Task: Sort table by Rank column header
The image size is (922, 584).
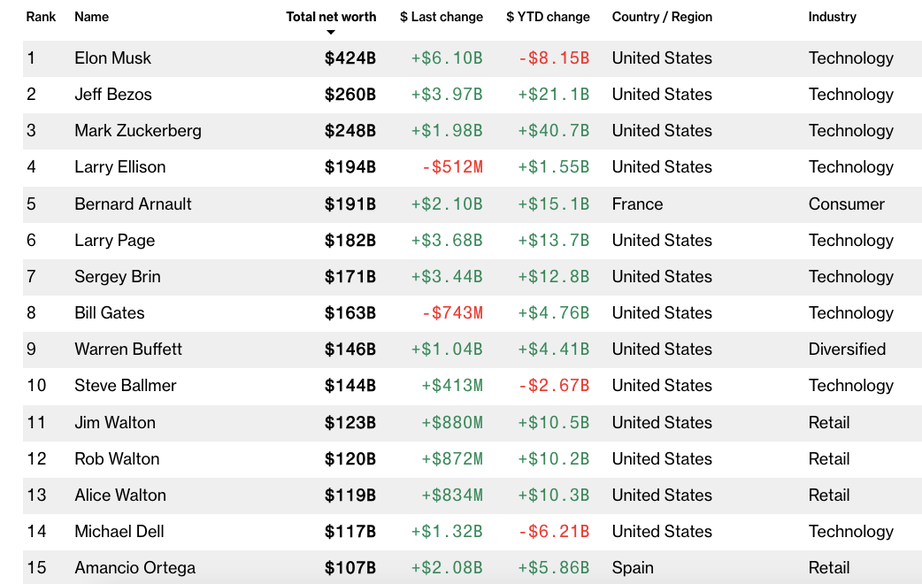Action: [41, 17]
